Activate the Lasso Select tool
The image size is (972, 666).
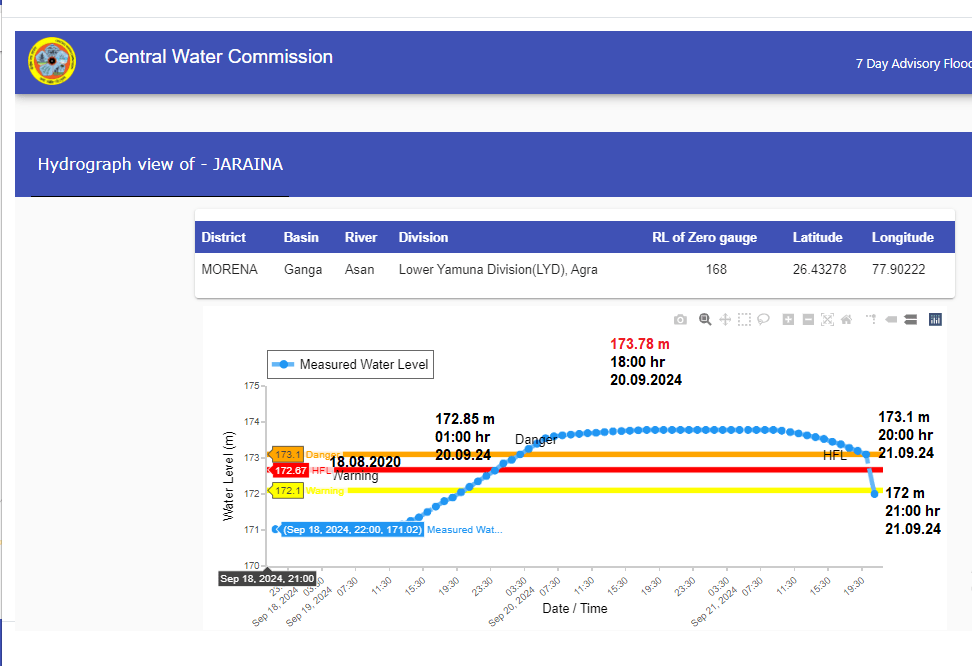point(763,320)
